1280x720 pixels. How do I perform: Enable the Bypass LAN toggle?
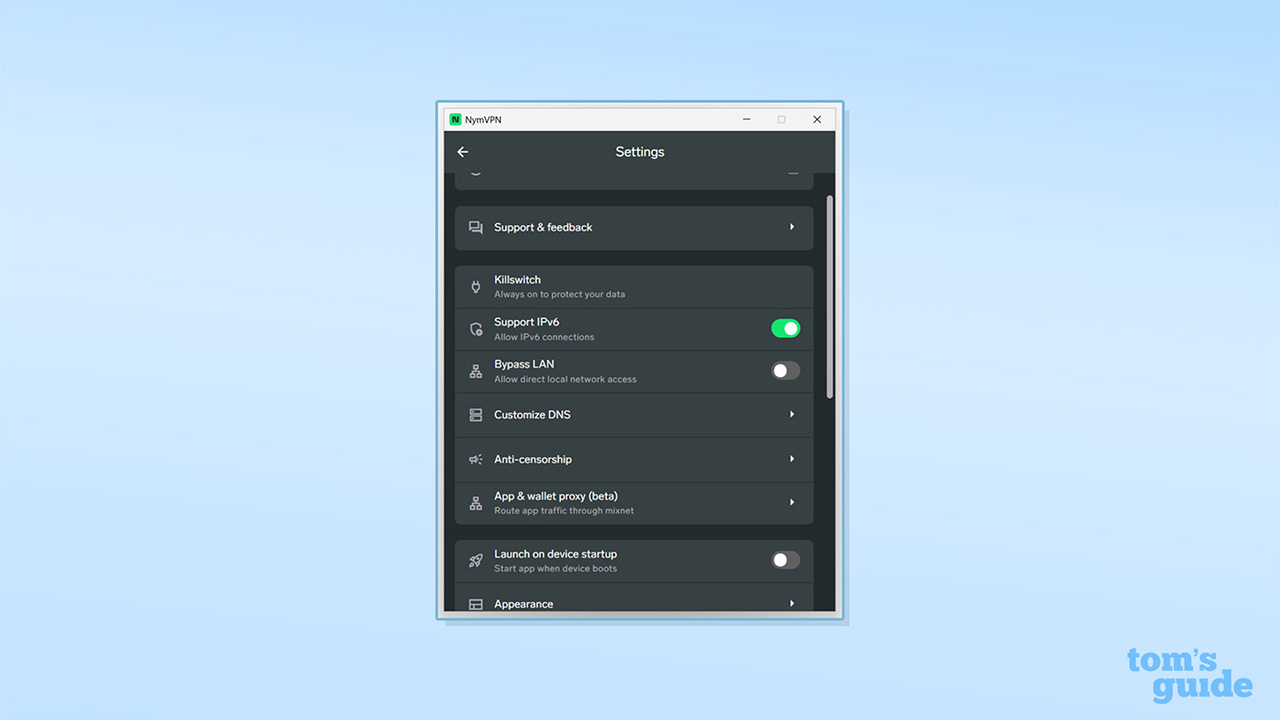click(x=786, y=371)
